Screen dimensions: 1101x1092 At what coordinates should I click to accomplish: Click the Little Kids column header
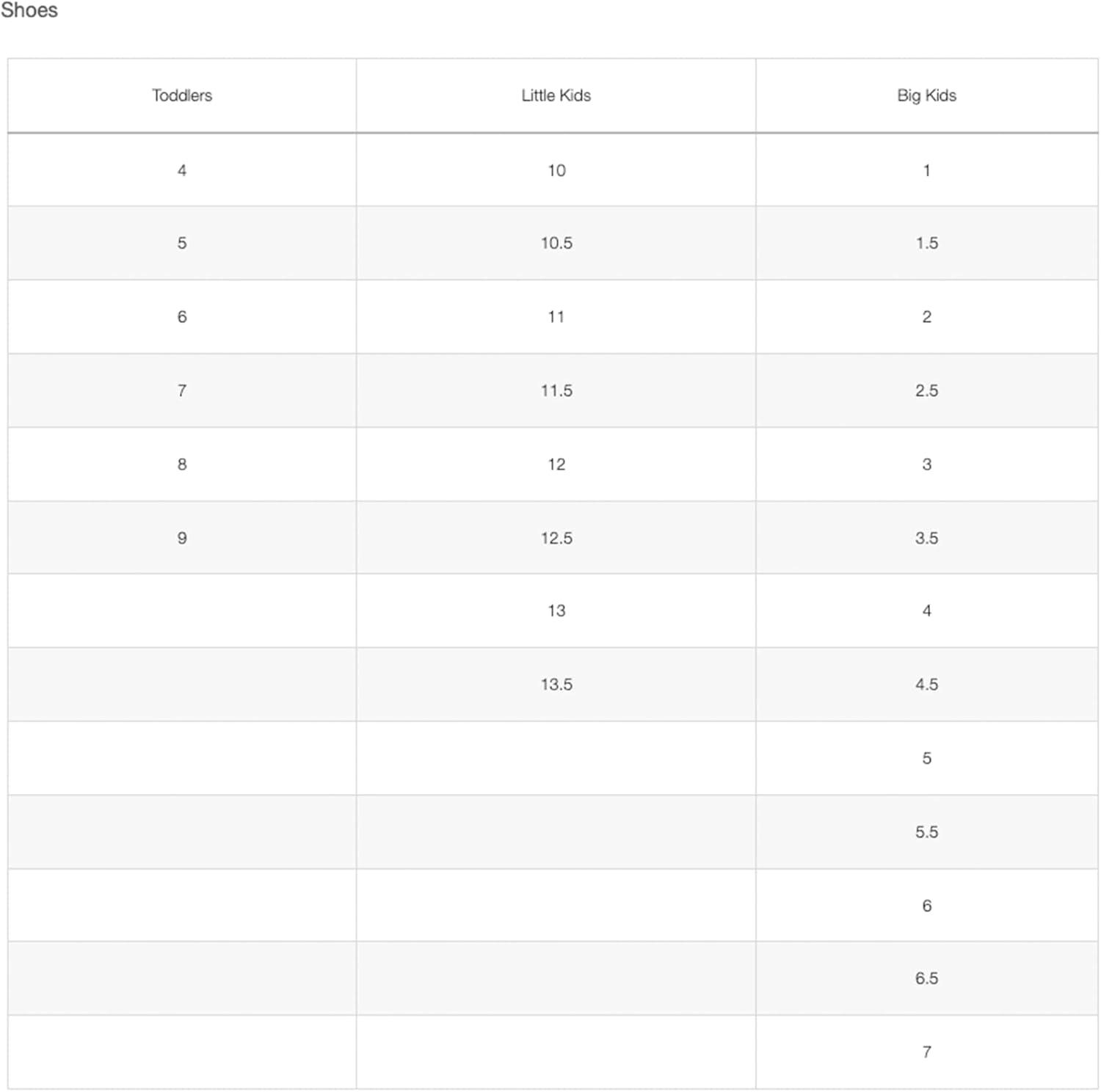(x=556, y=95)
